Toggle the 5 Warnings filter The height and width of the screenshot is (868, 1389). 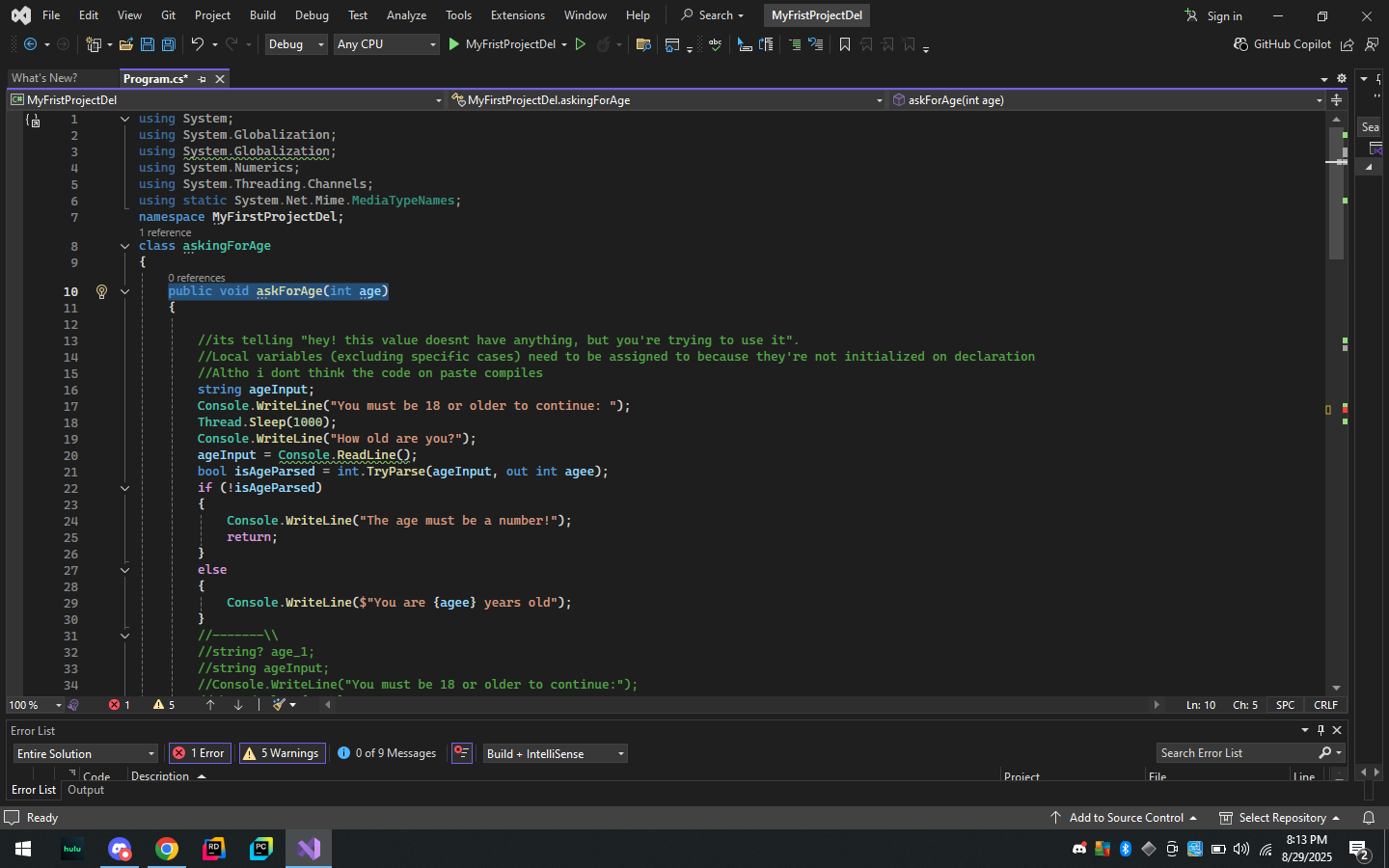click(x=282, y=753)
